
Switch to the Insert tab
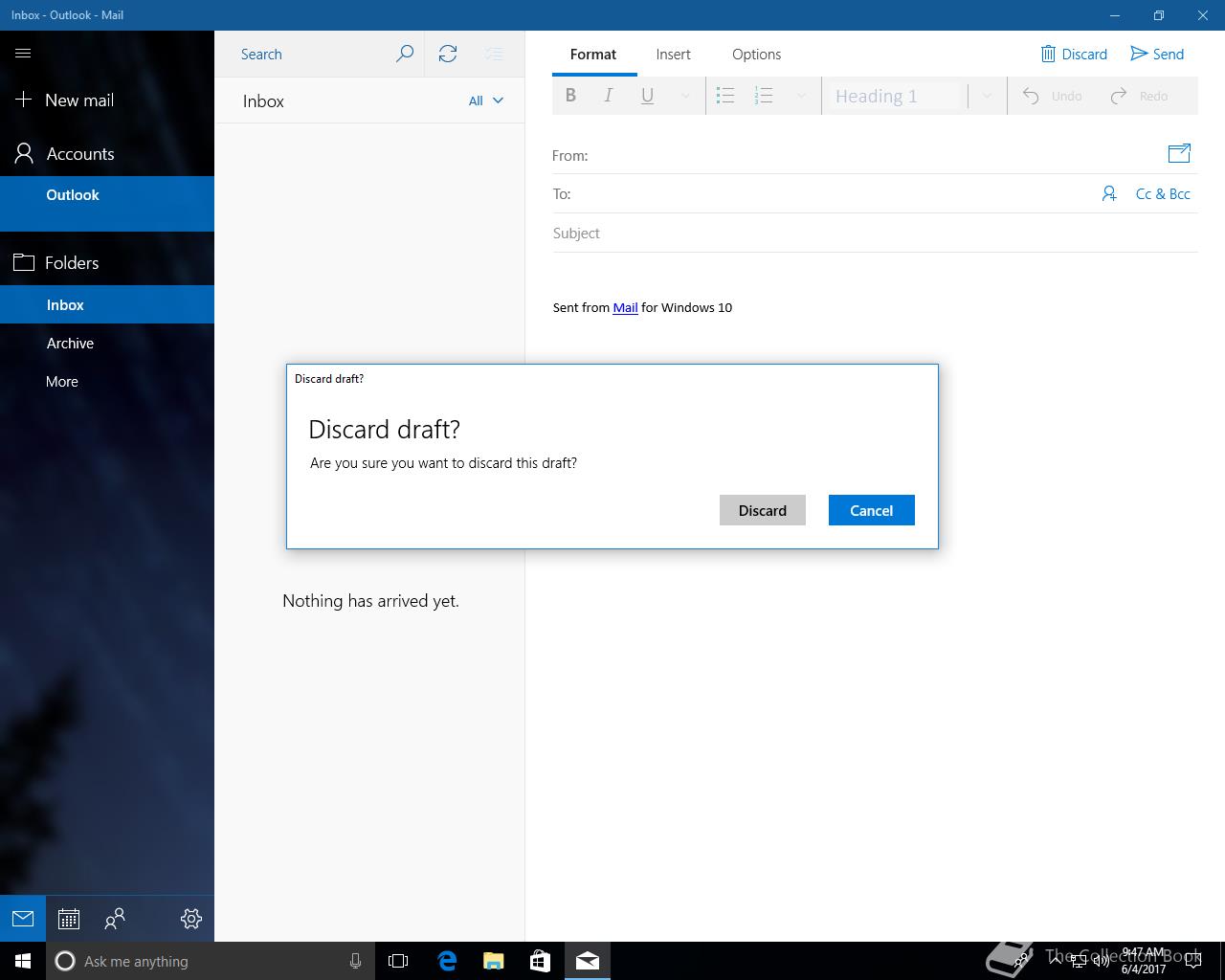tap(673, 55)
